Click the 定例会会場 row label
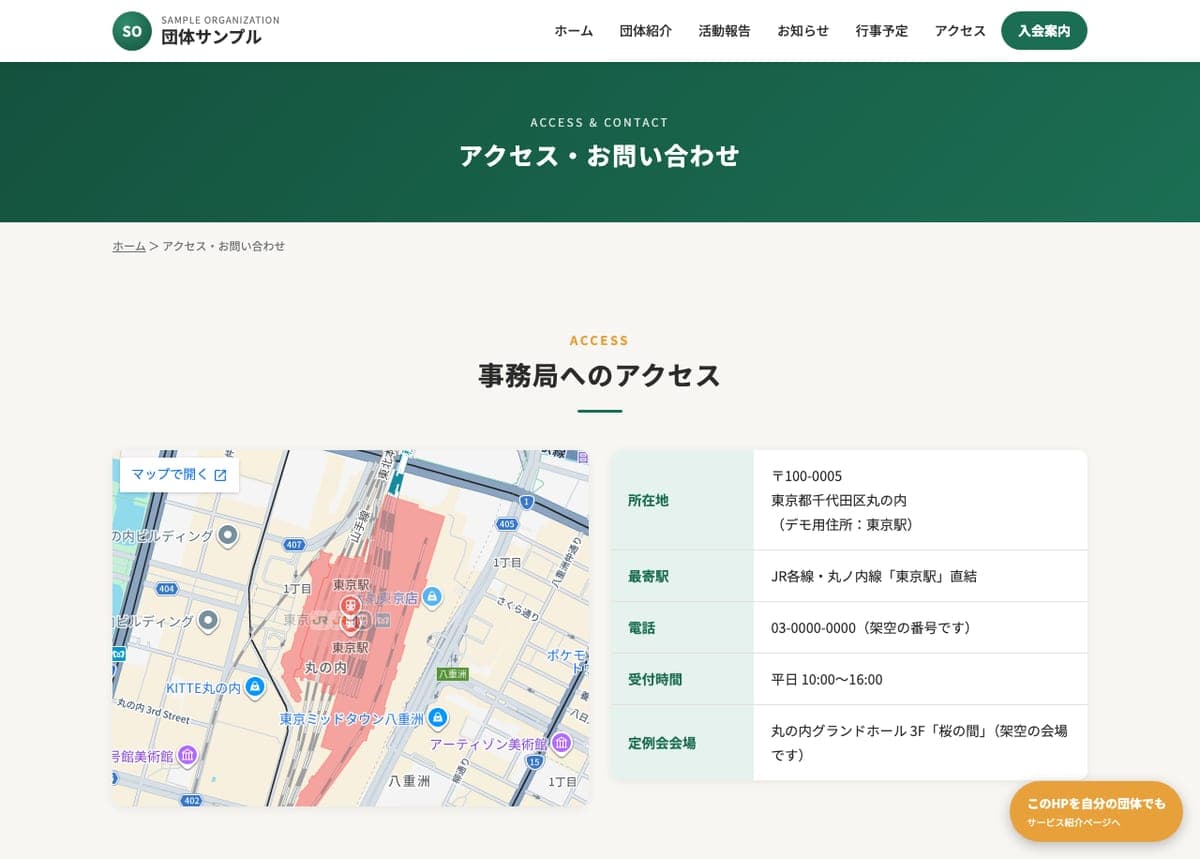Image resolution: width=1200 pixels, height=859 pixels. point(662,743)
